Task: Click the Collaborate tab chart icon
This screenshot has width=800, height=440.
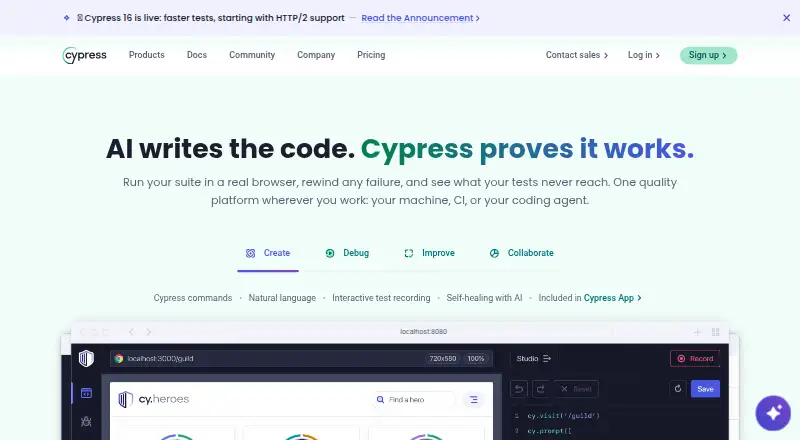Action: tap(494, 253)
